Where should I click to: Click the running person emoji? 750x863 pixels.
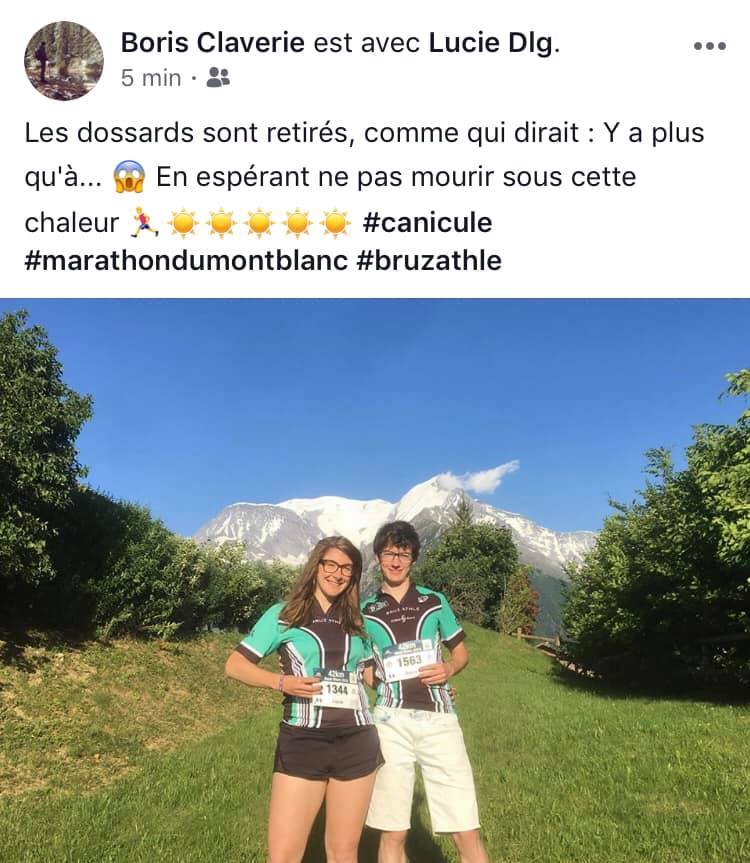(x=144, y=222)
